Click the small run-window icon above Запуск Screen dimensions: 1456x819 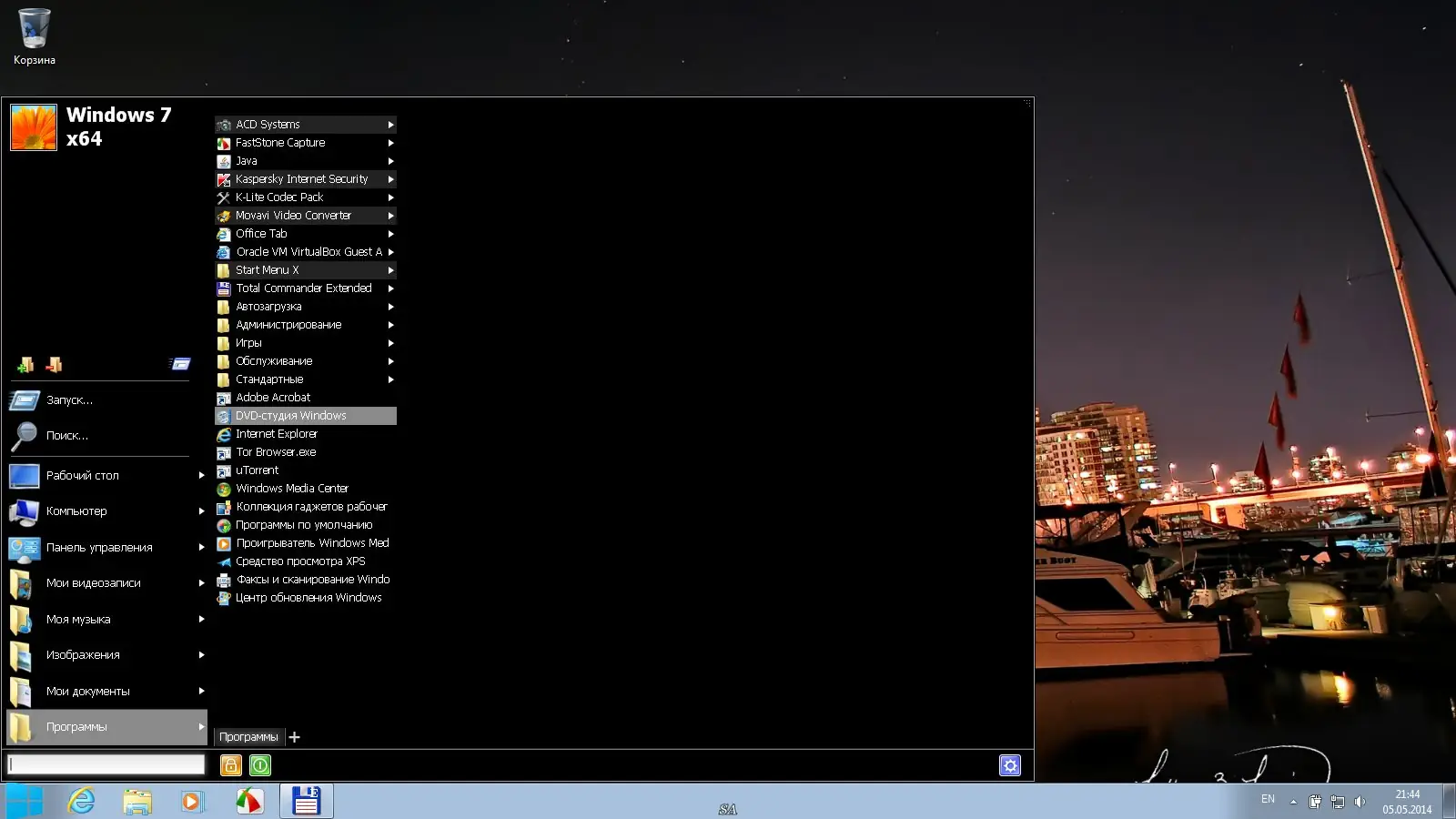(180, 364)
